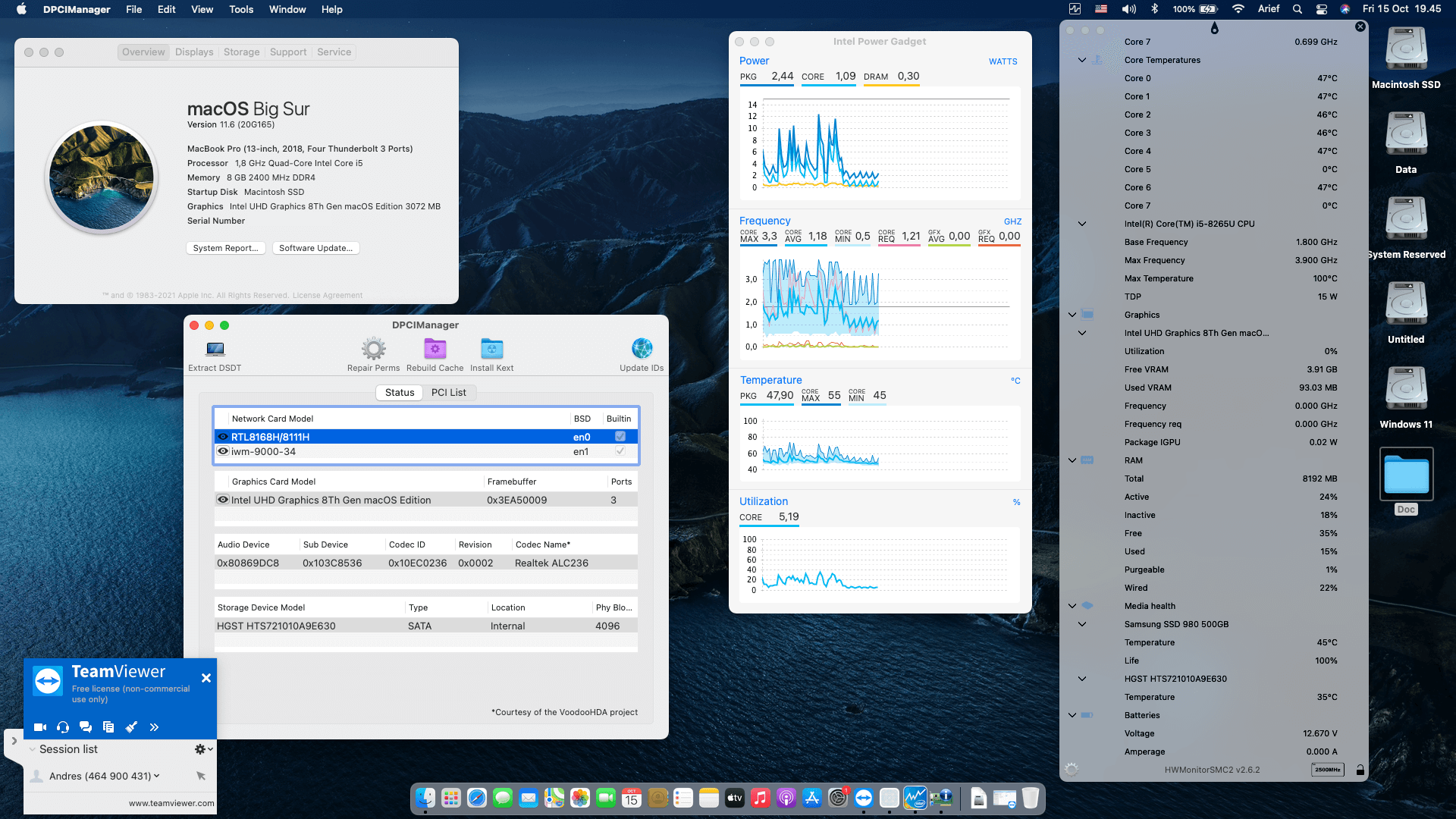Open the Macintosh SSD desktop drive
1456x819 pixels.
(1406, 58)
